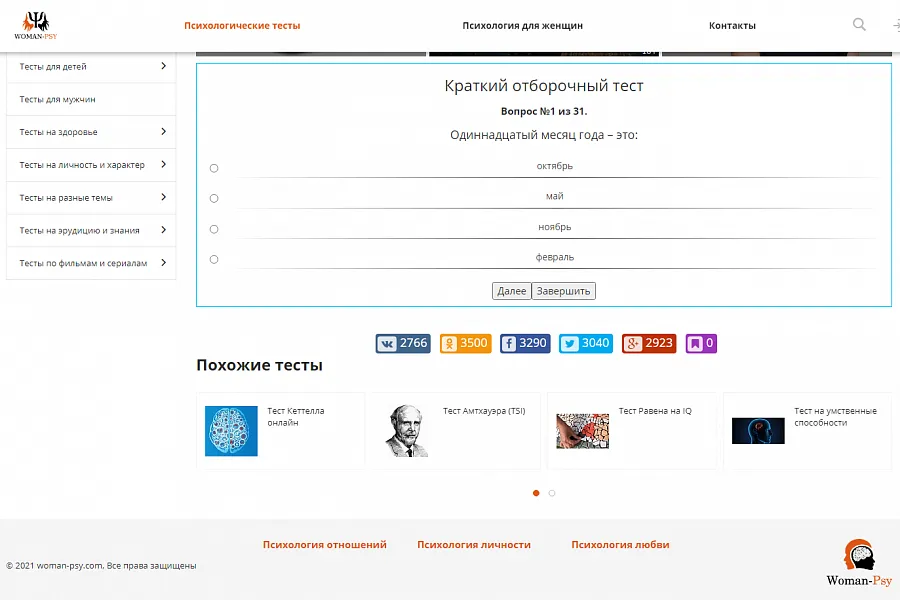The width and height of the screenshot is (900, 600).
Task: Open Психологические тесты menu item
Action: click(x=242, y=25)
